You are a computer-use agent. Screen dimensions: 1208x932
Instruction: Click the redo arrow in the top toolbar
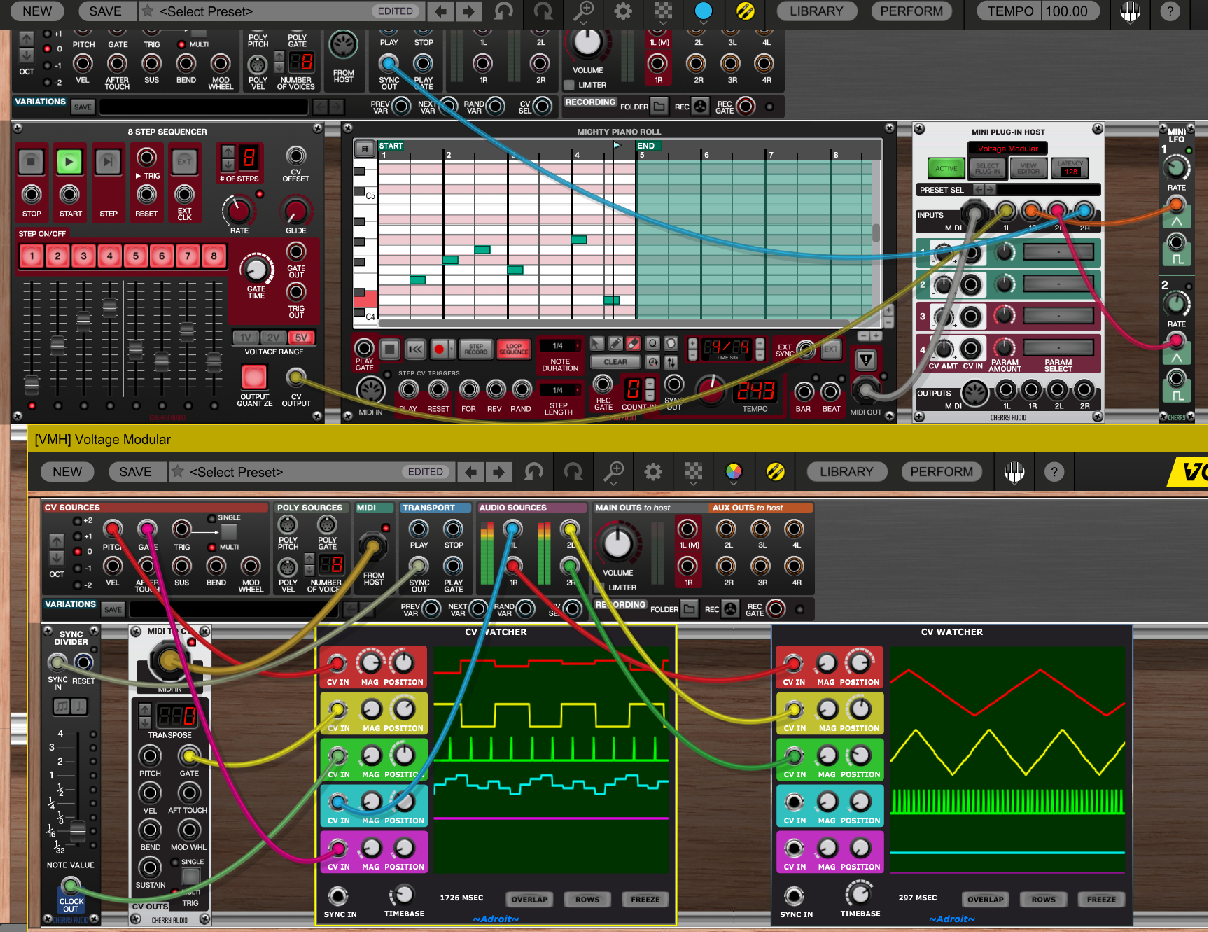pos(543,11)
